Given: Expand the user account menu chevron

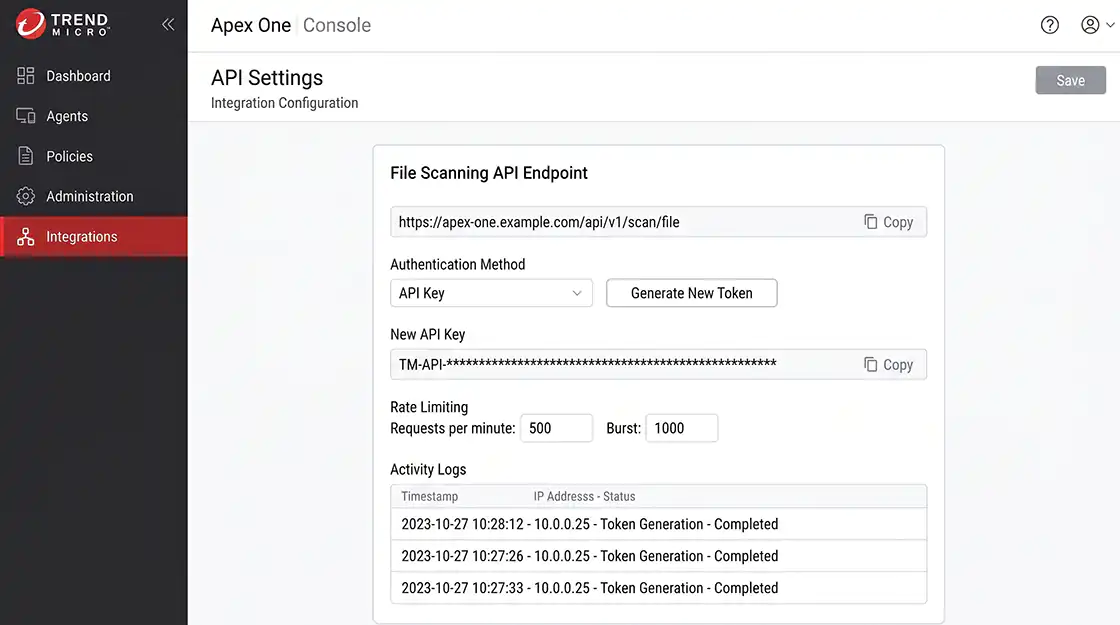Looking at the screenshot, I should point(1110,25).
